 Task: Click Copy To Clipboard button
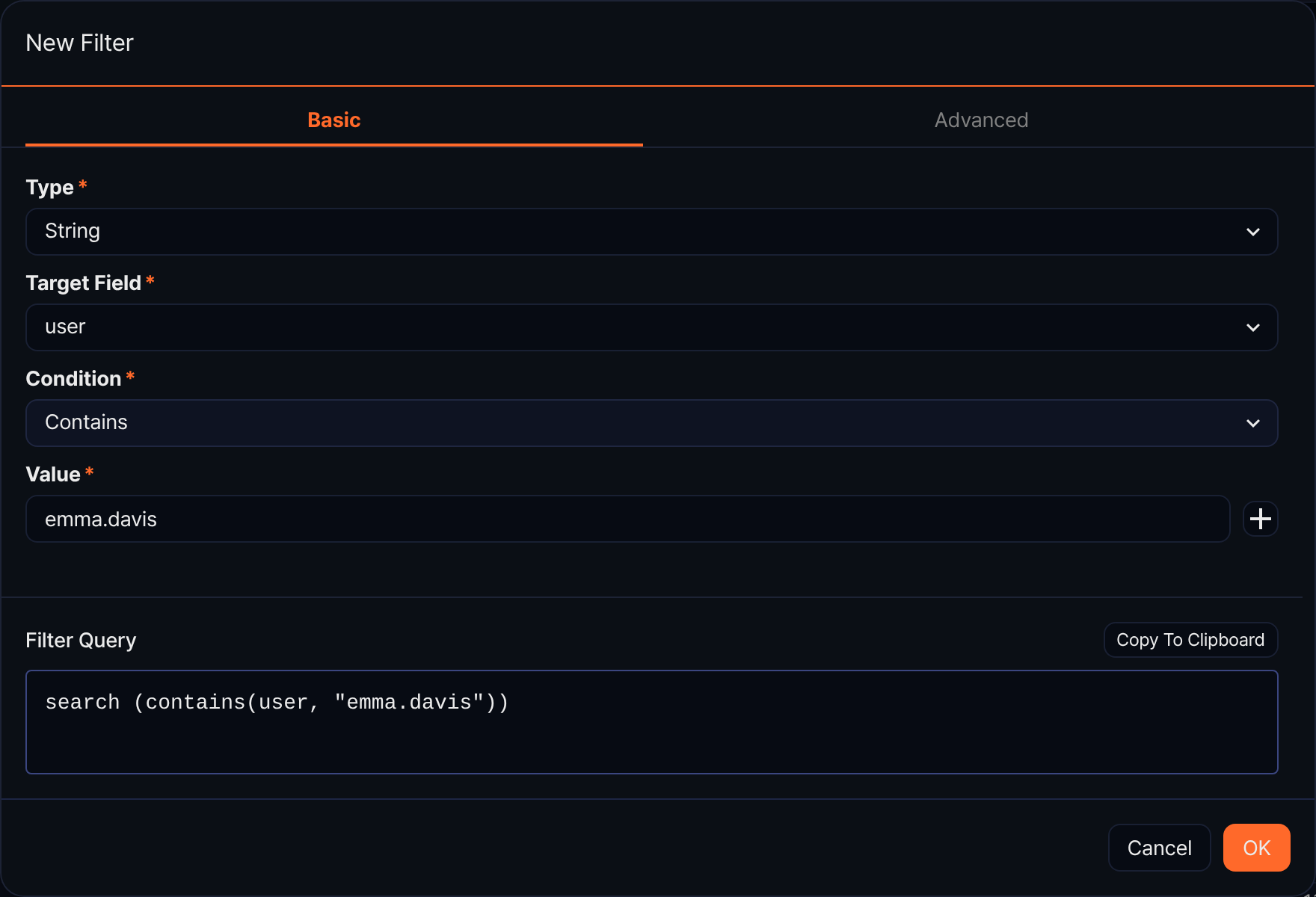[x=1190, y=640]
